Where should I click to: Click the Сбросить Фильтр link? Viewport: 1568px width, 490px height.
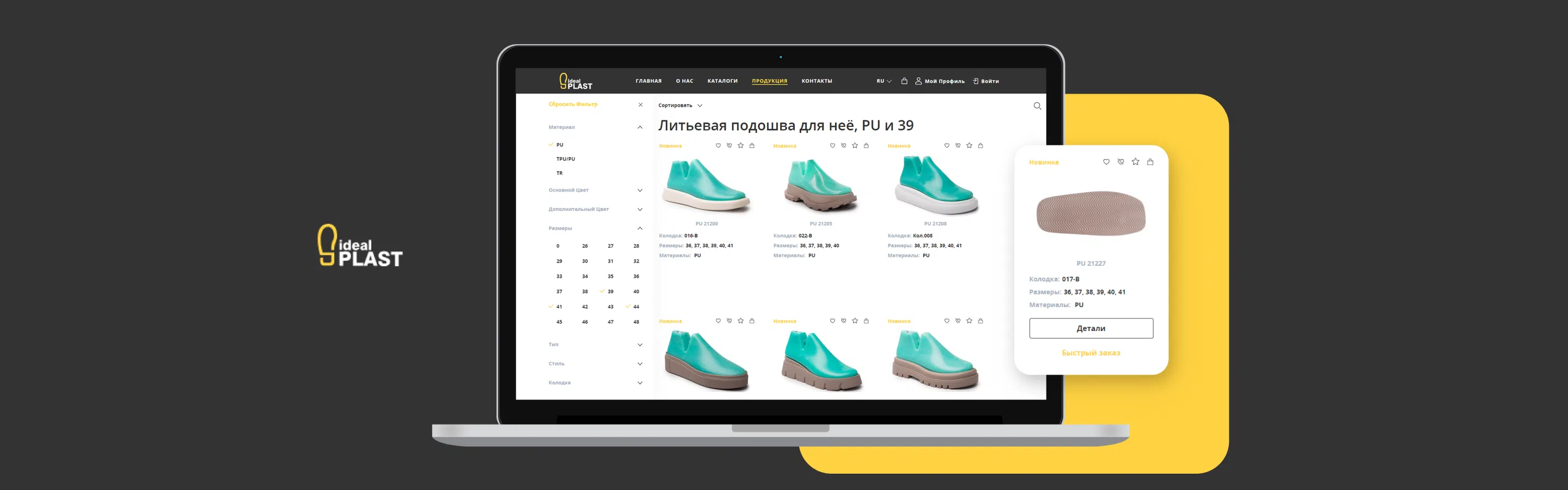(x=572, y=104)
